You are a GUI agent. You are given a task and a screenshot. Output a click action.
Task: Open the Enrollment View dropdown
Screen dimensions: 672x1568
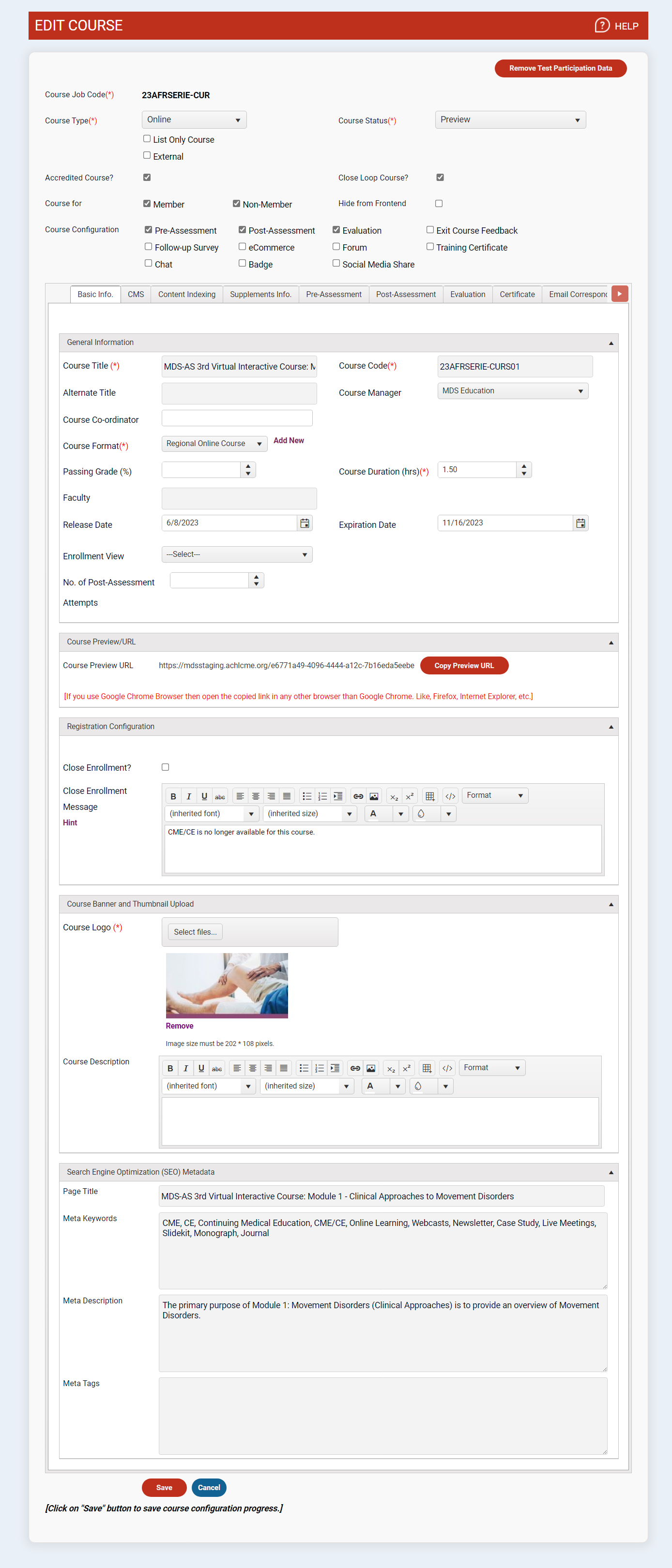(236, 554)
